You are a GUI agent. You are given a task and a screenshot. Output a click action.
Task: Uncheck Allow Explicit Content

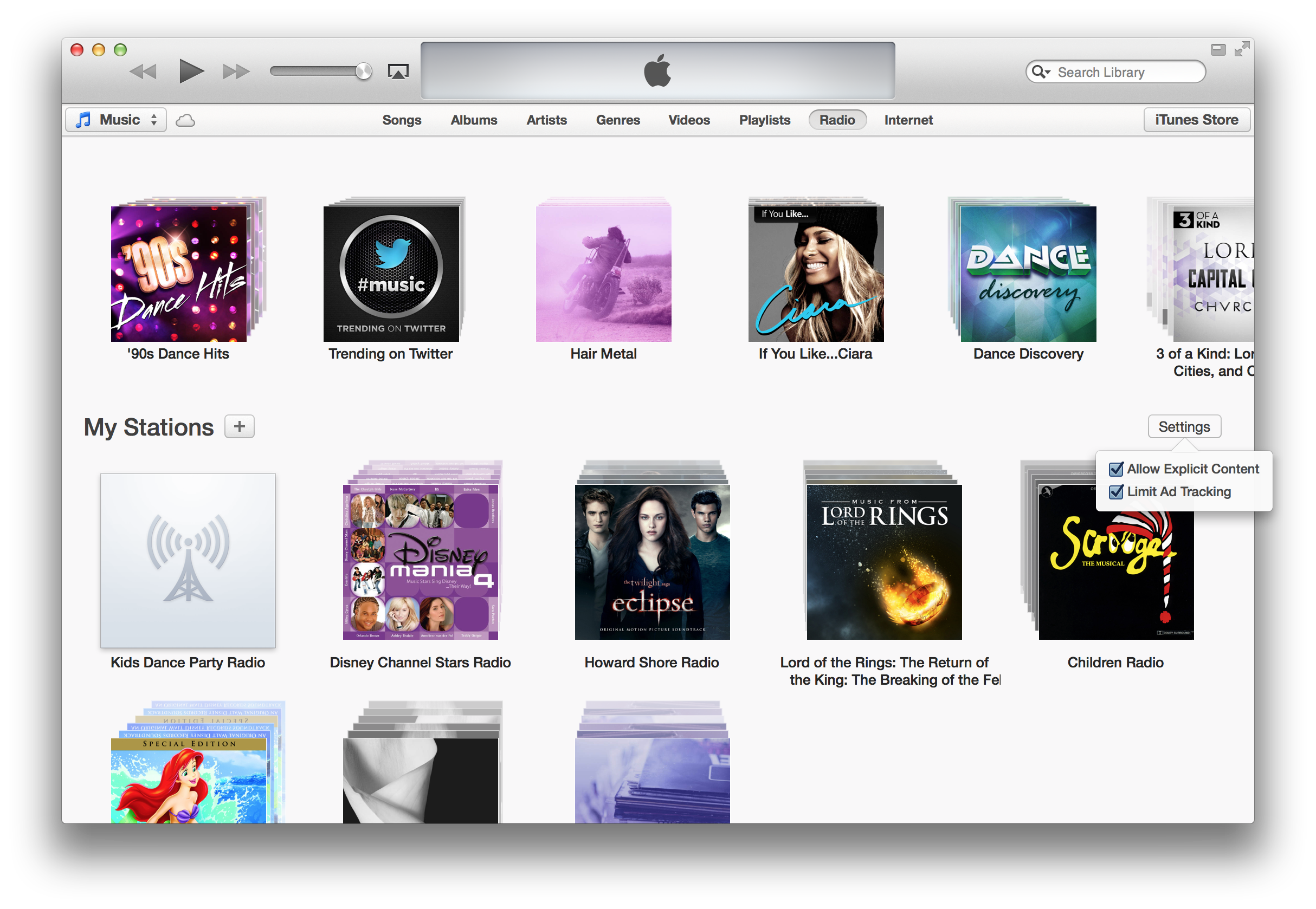(1116, 469)
